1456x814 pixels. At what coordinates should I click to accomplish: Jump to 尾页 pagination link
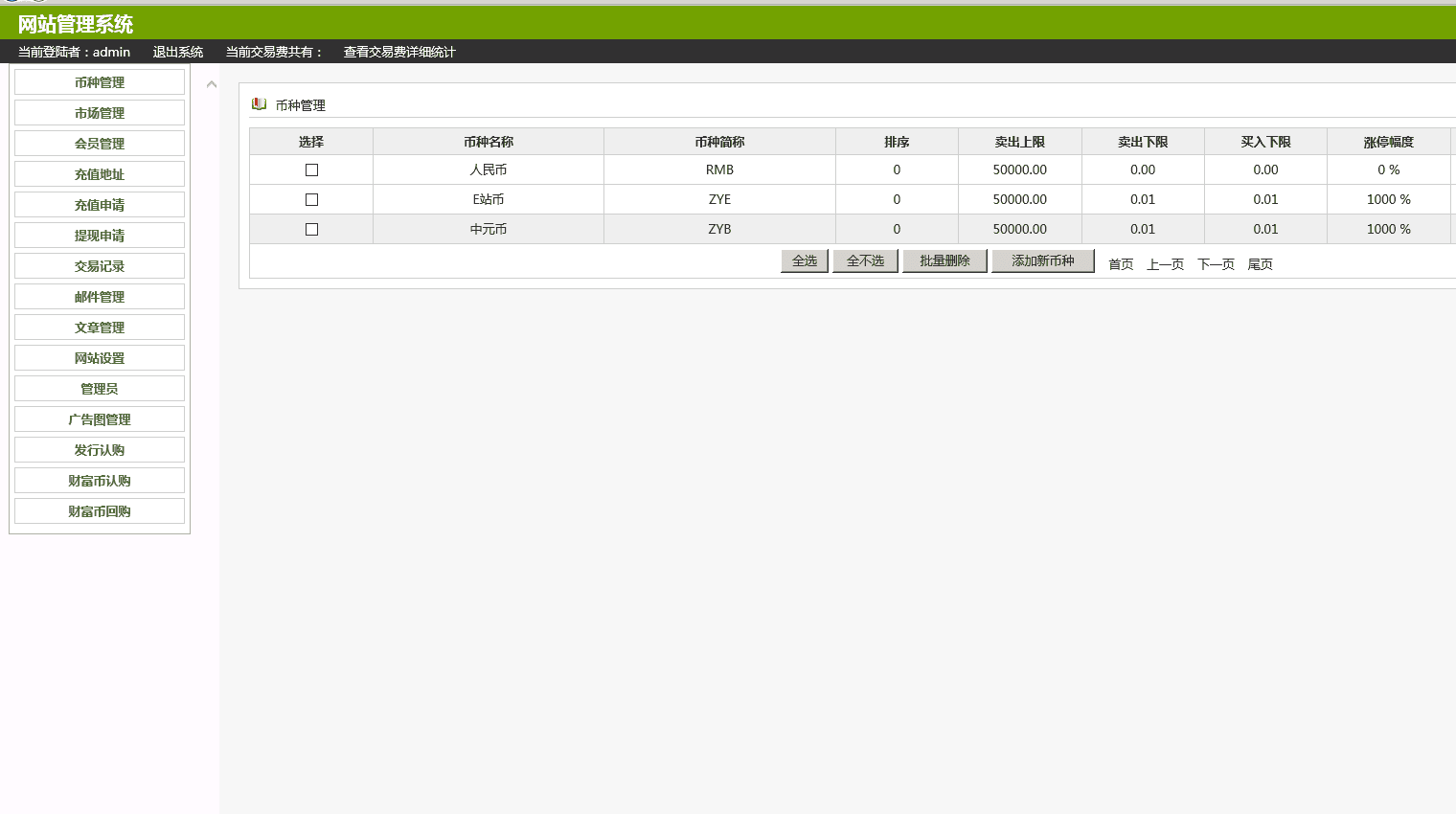[x=1260, y=264]
